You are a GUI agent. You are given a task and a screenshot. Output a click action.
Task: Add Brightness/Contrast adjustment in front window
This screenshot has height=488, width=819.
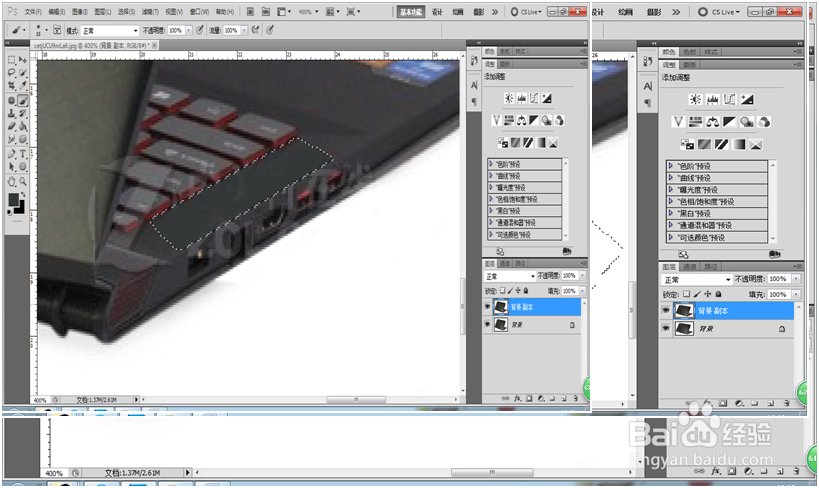pyautogui.click(x=508, y=98)
